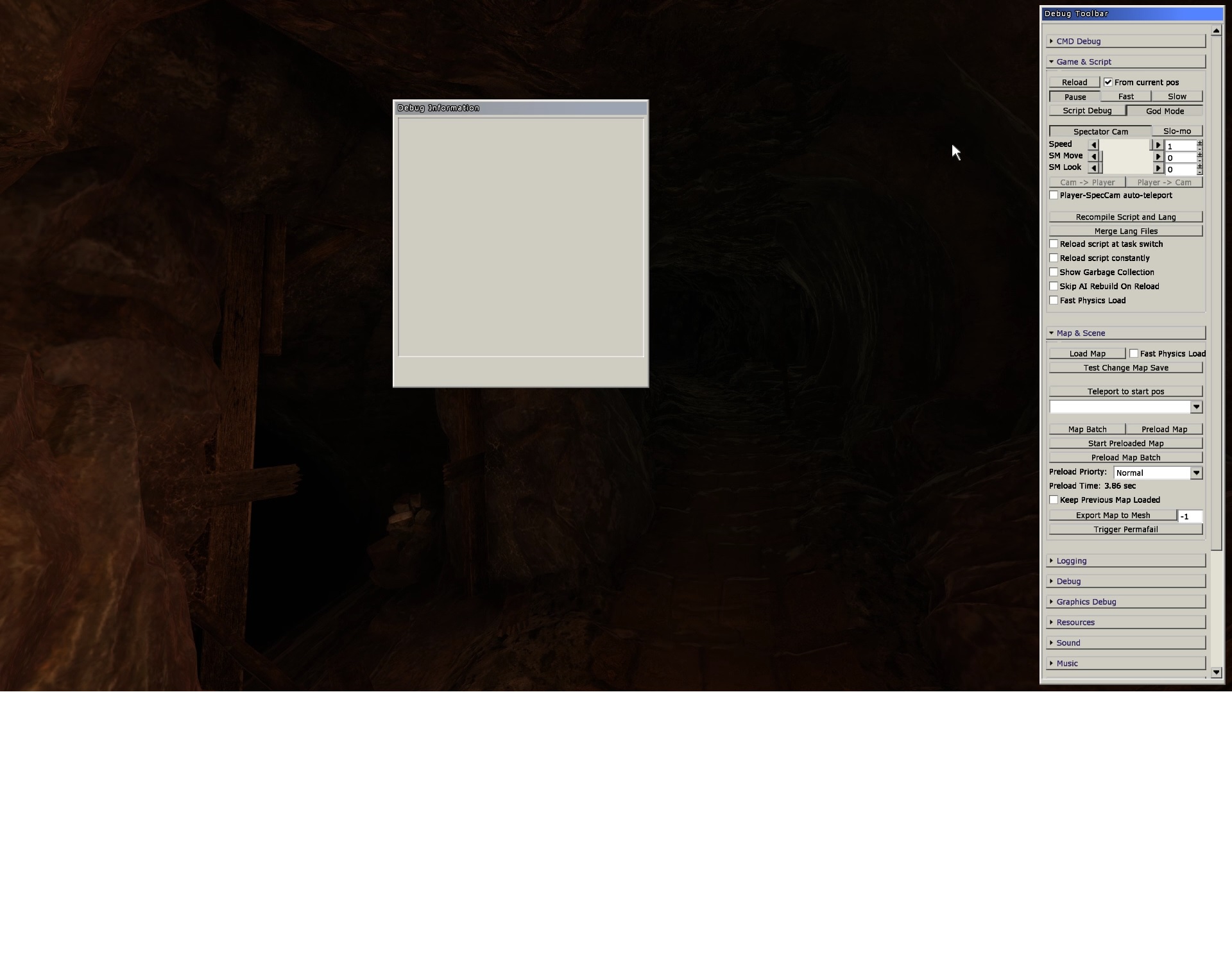Click the SM Move left arrow
Viewport: 1232px width, 962px height.
click(1094, 156)
